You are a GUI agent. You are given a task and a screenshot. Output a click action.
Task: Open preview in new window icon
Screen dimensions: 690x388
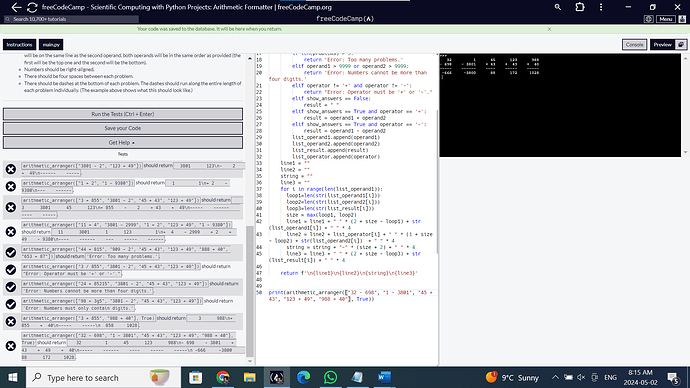[681, 44]
